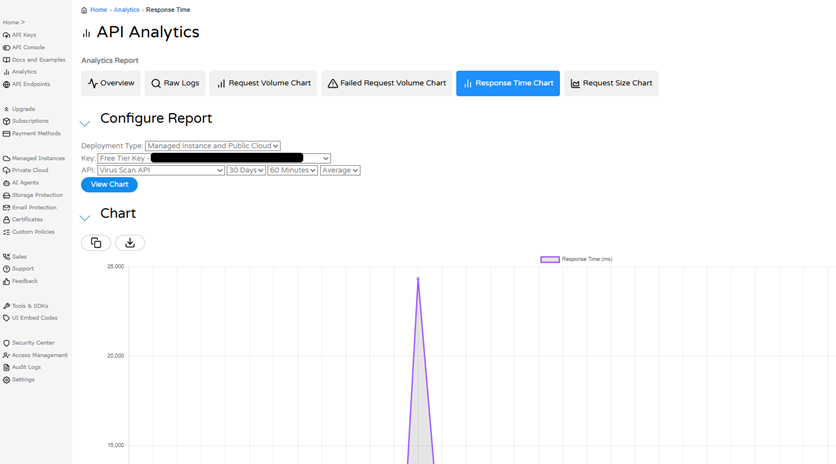Open Analytics from the sidebar

pos(20,72)
